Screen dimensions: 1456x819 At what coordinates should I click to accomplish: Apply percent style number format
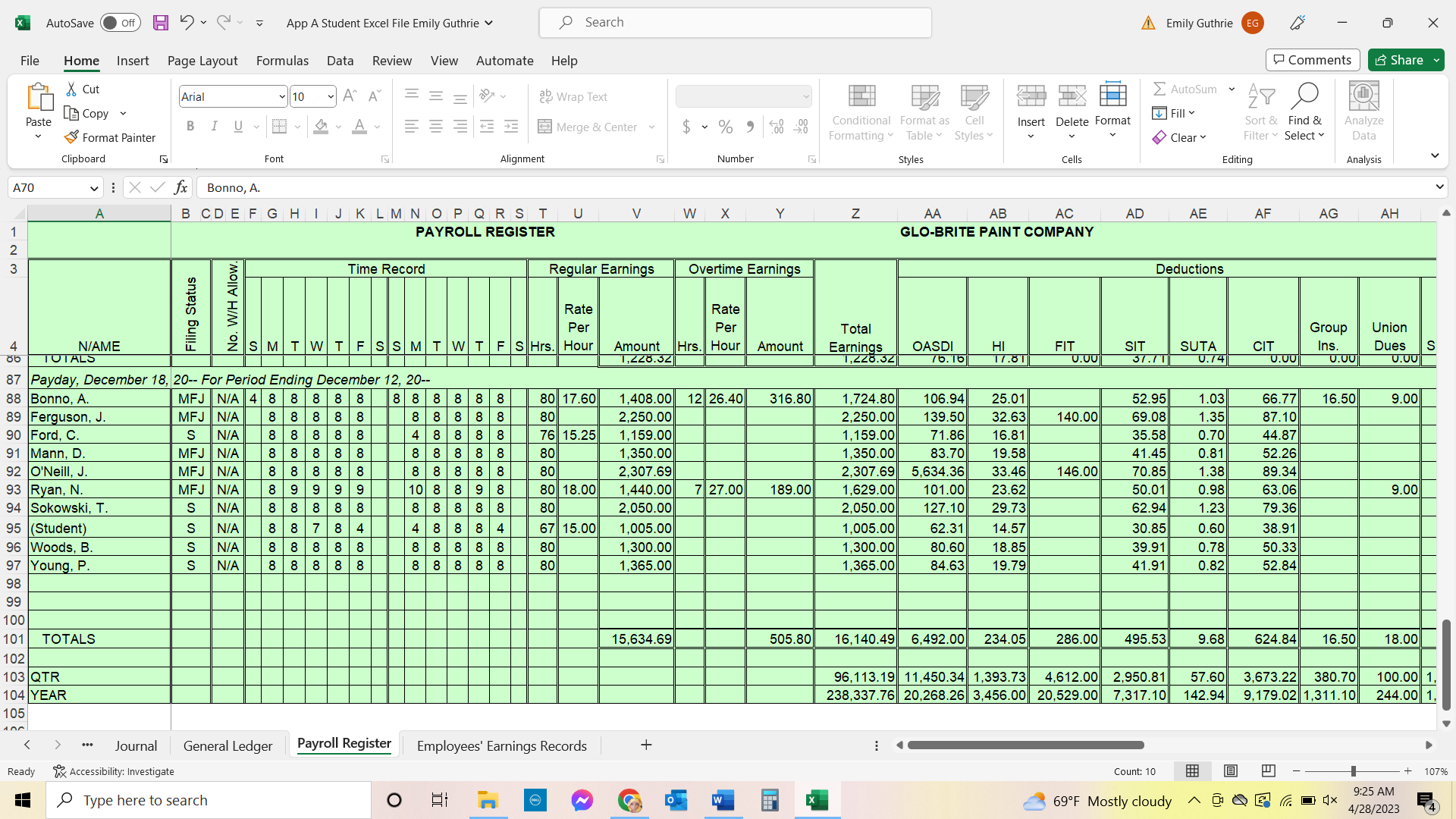[726, 127]
